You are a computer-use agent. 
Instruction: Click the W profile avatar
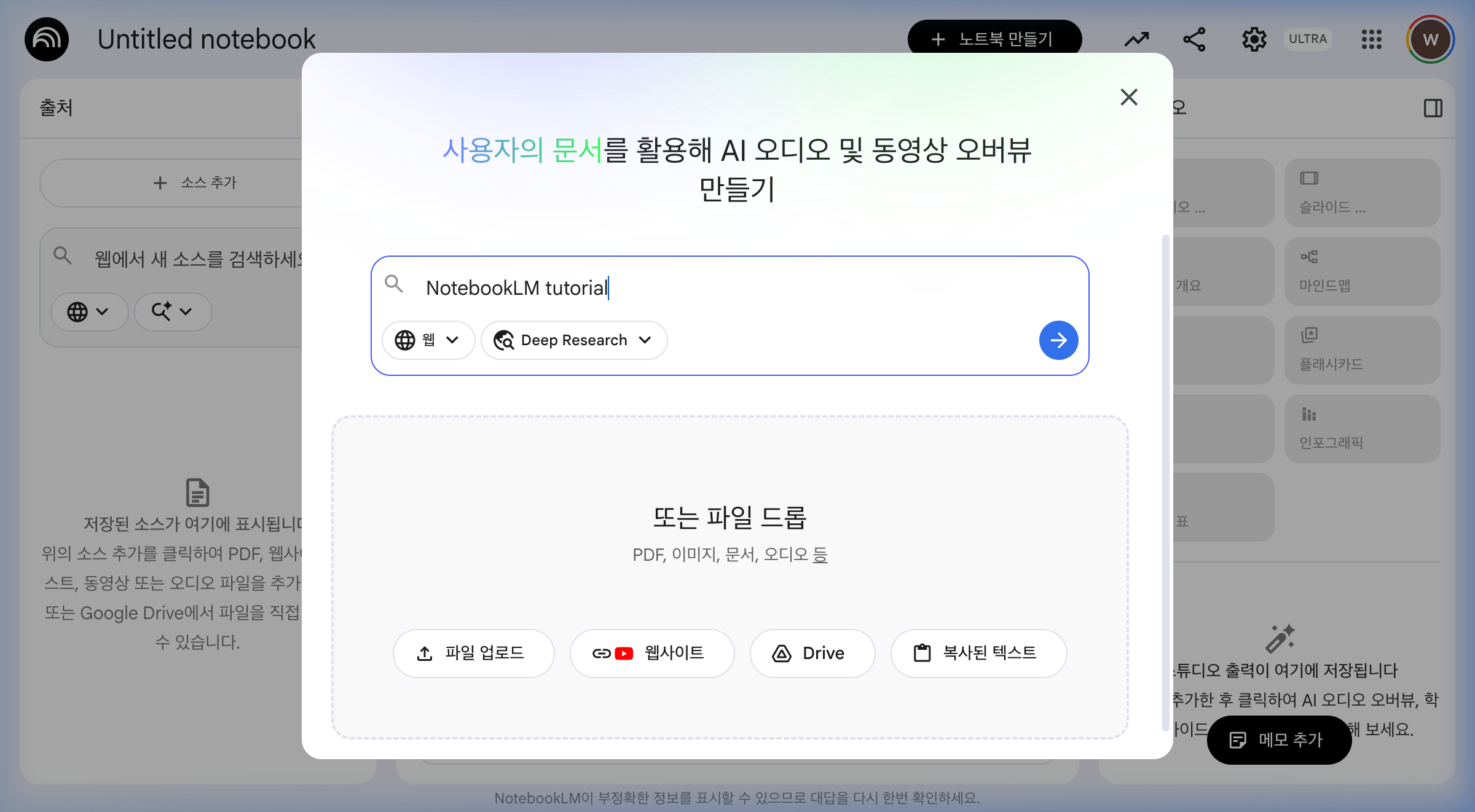pyautogui.click(x=1430, y=39)
